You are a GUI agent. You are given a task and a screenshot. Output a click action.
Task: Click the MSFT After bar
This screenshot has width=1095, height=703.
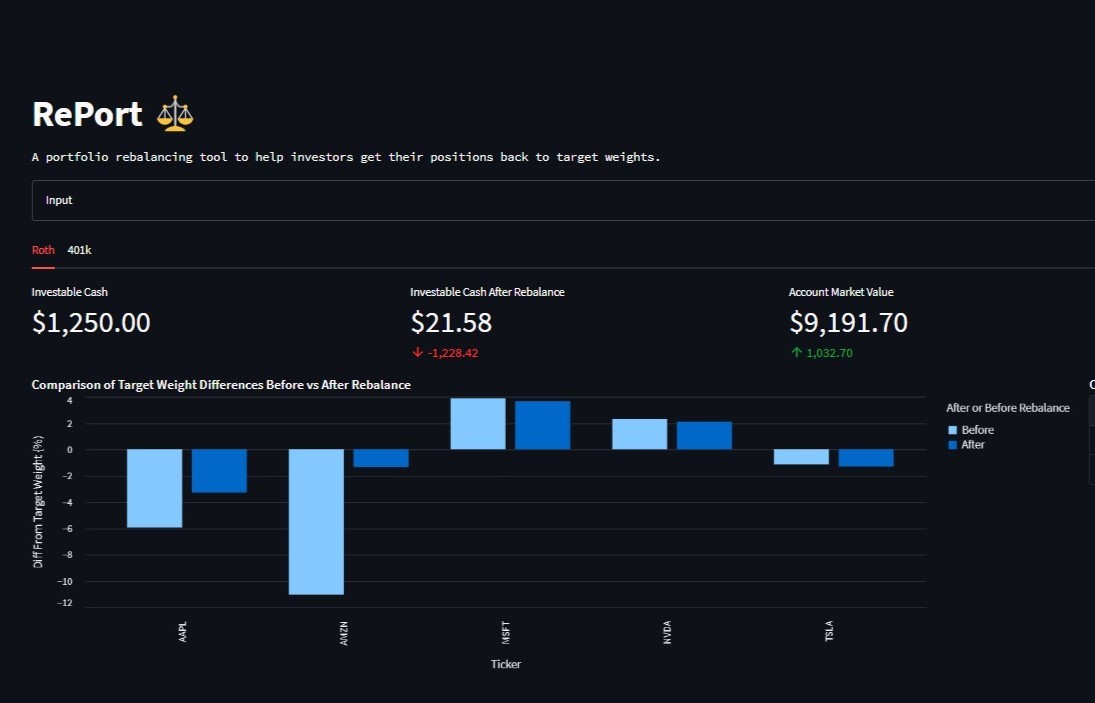(x=542, y=425)
